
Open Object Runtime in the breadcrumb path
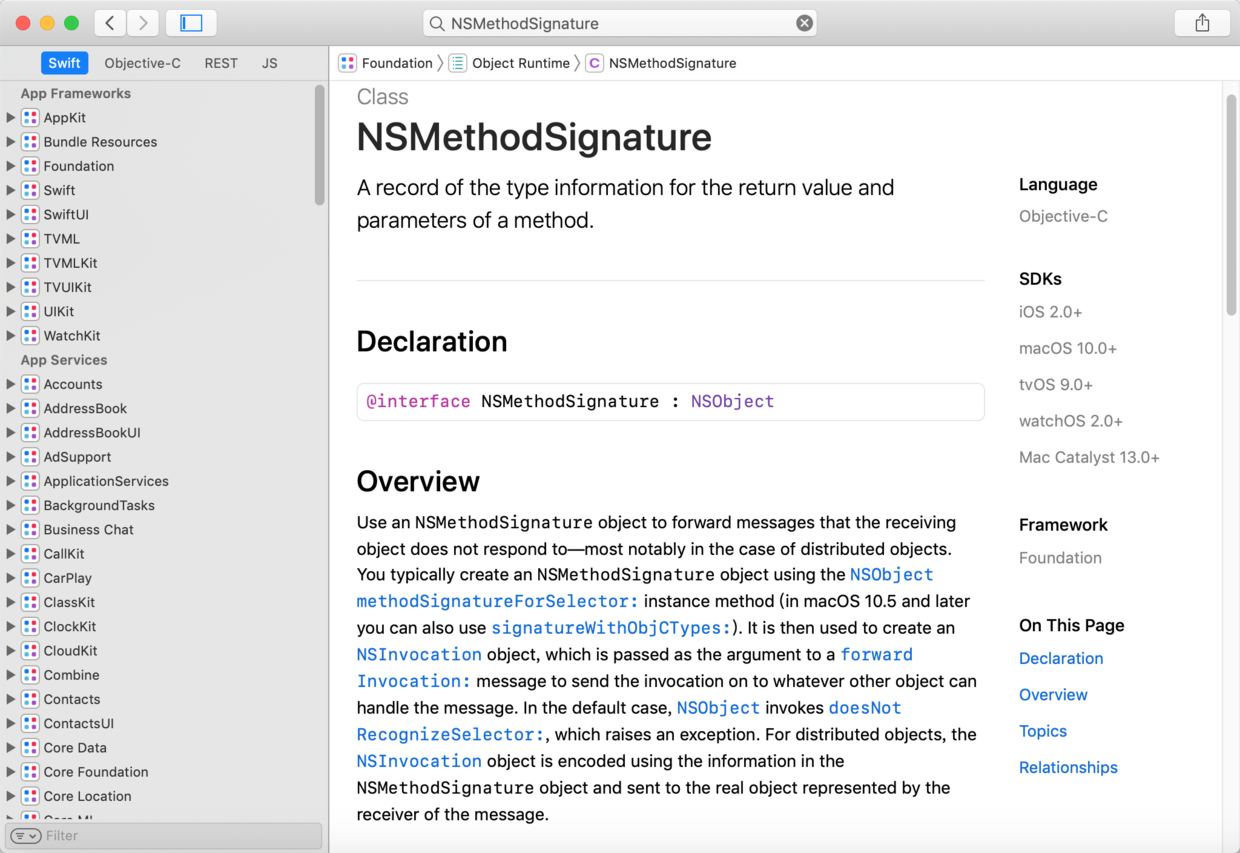coord(521,63)
